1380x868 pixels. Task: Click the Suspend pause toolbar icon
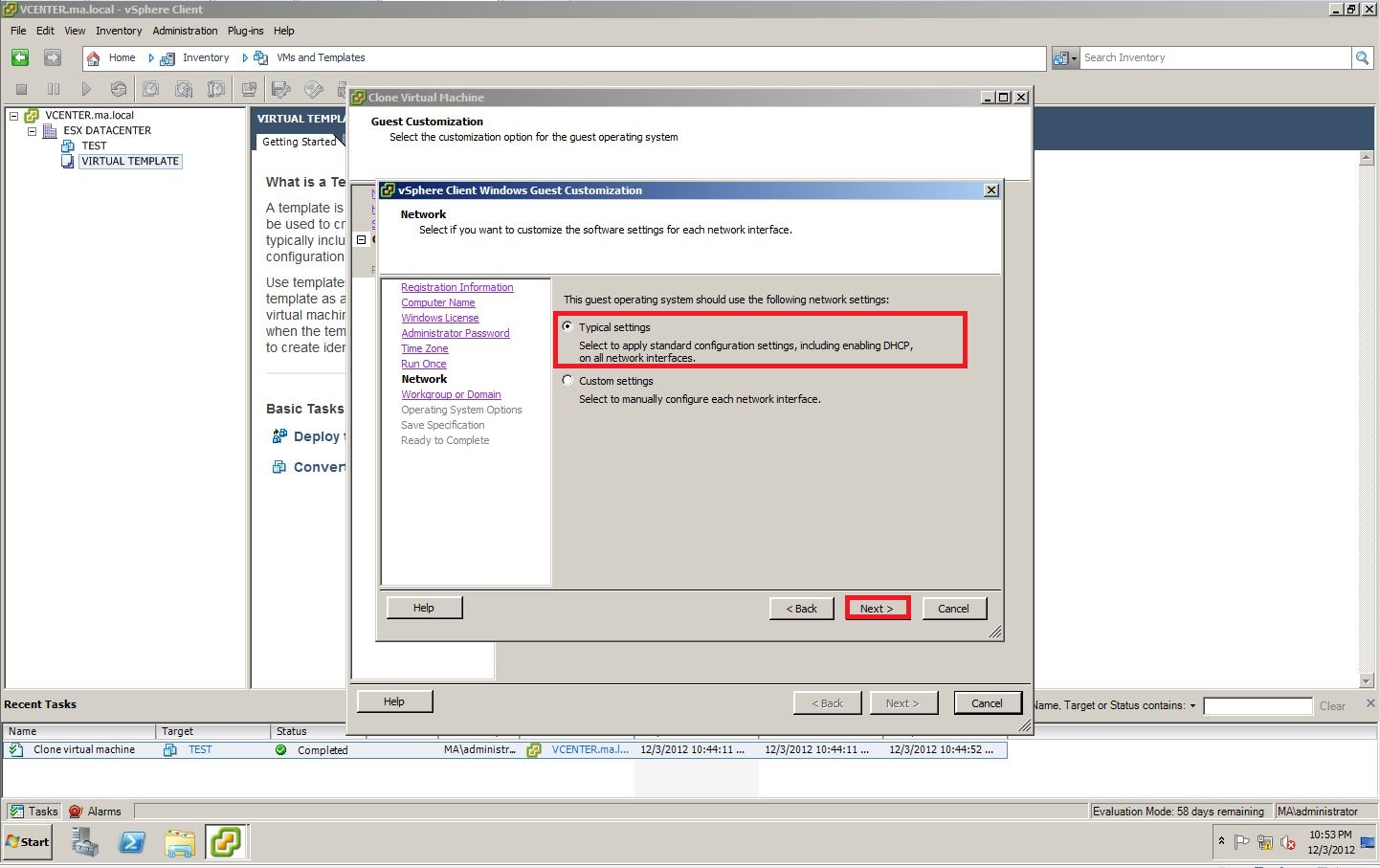tap(54, 89)
